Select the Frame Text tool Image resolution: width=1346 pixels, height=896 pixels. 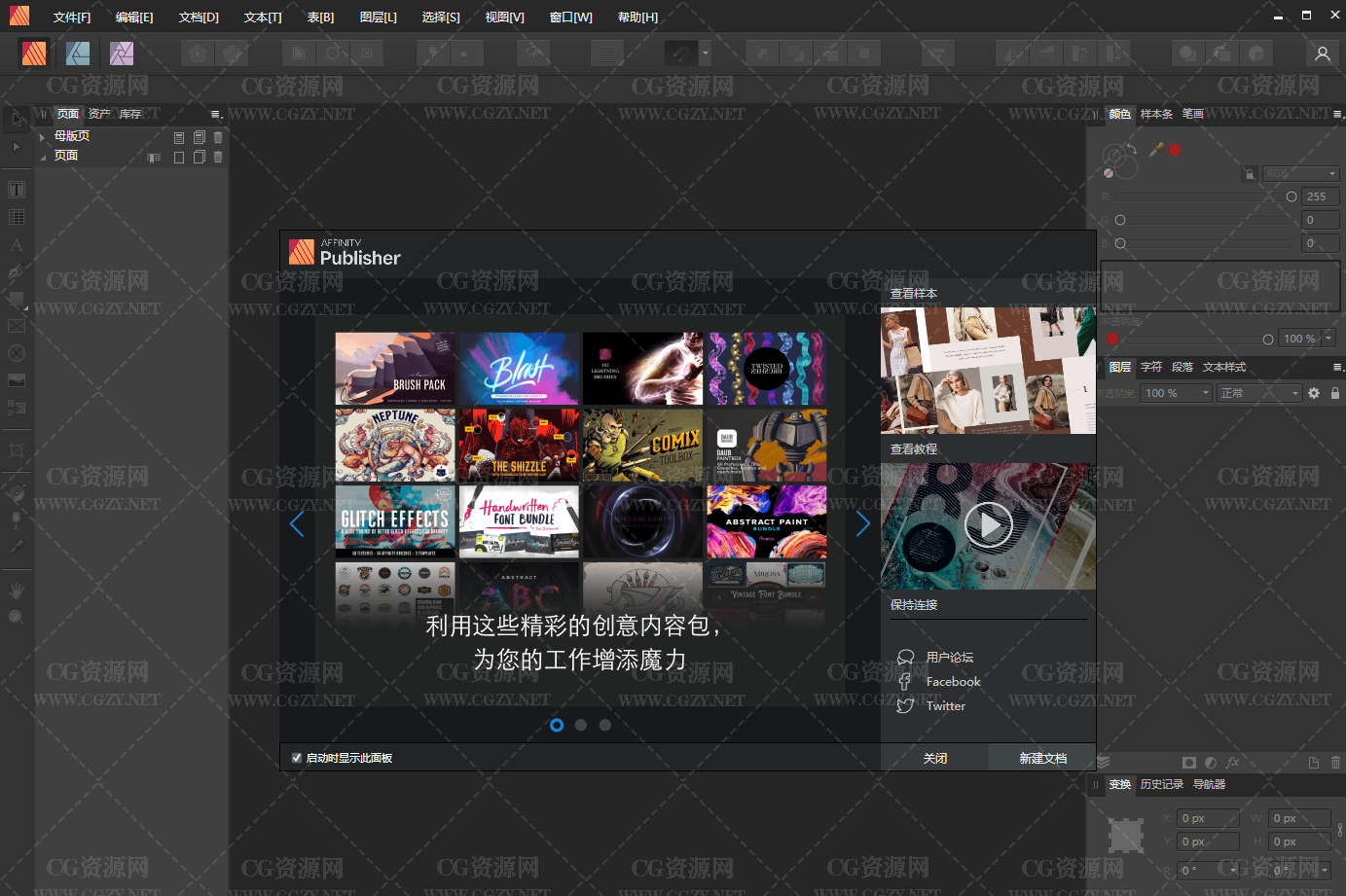click(x=17, y=190)
